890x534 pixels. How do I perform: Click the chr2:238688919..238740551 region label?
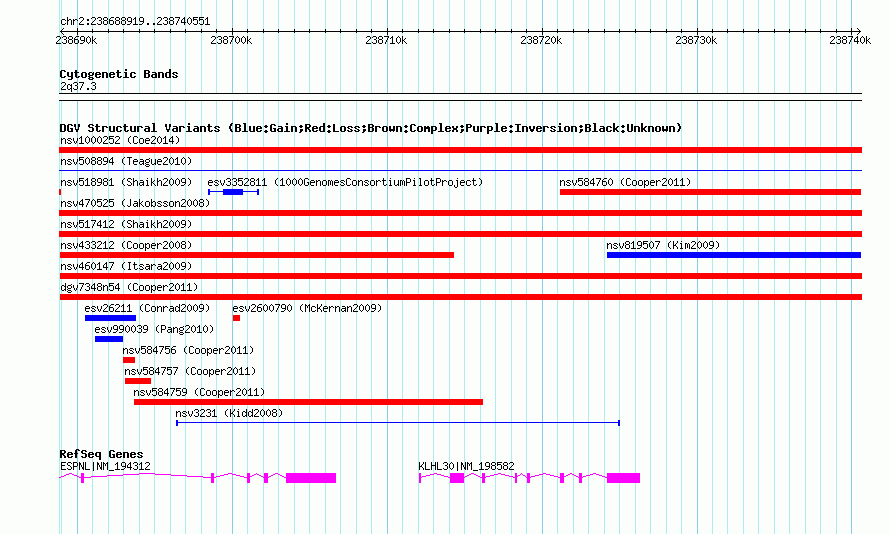[135, 22]
